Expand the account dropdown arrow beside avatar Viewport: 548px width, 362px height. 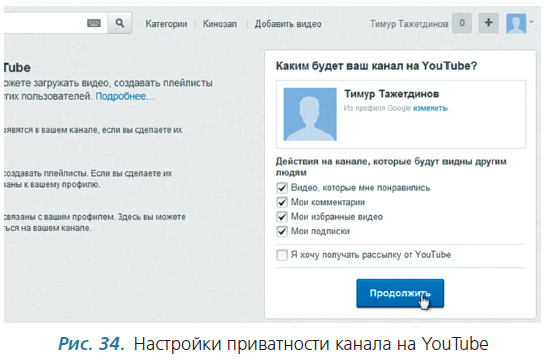pos(531,22)
